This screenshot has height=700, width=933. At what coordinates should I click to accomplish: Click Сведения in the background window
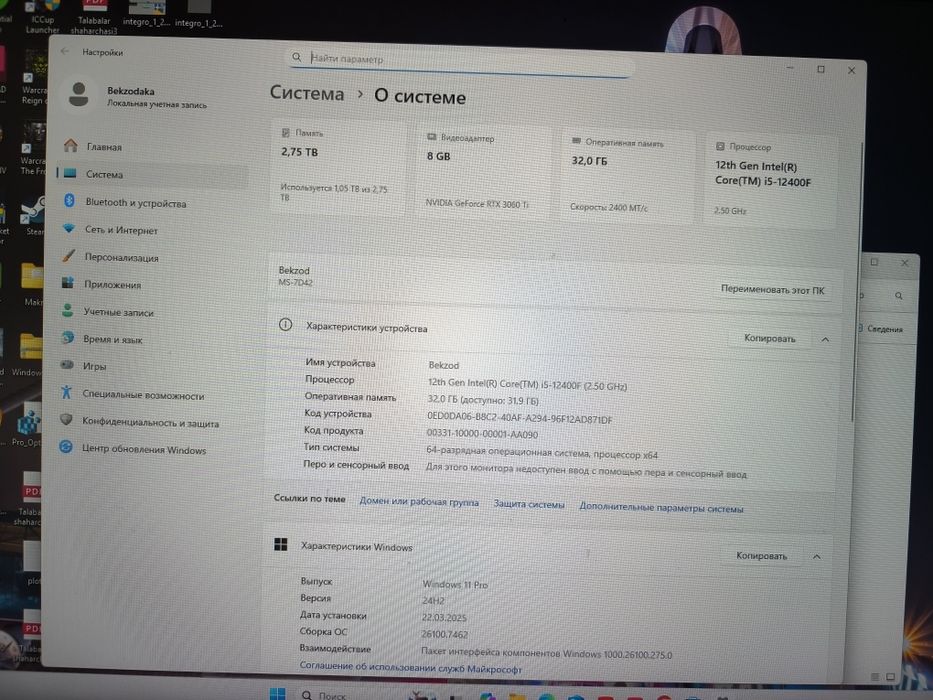coord(884,329)
